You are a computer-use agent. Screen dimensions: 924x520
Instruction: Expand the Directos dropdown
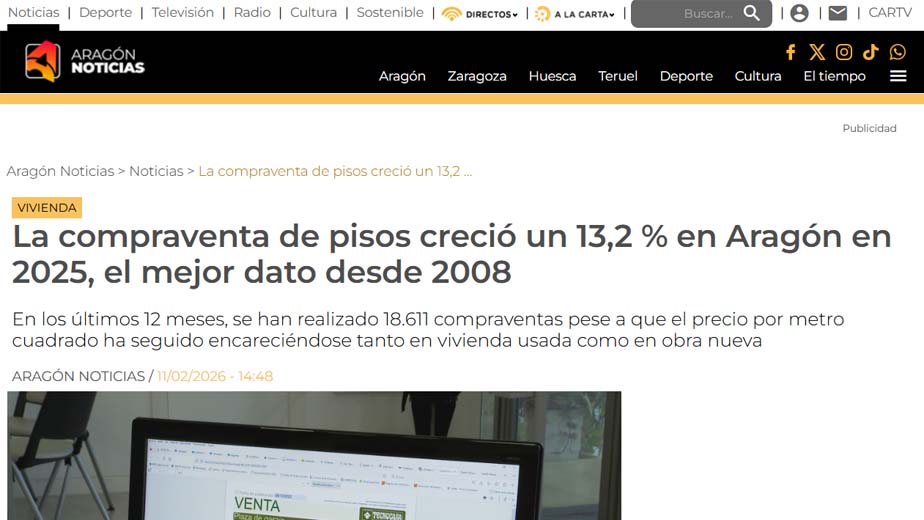pyautogui.click(x=480, y=14)
